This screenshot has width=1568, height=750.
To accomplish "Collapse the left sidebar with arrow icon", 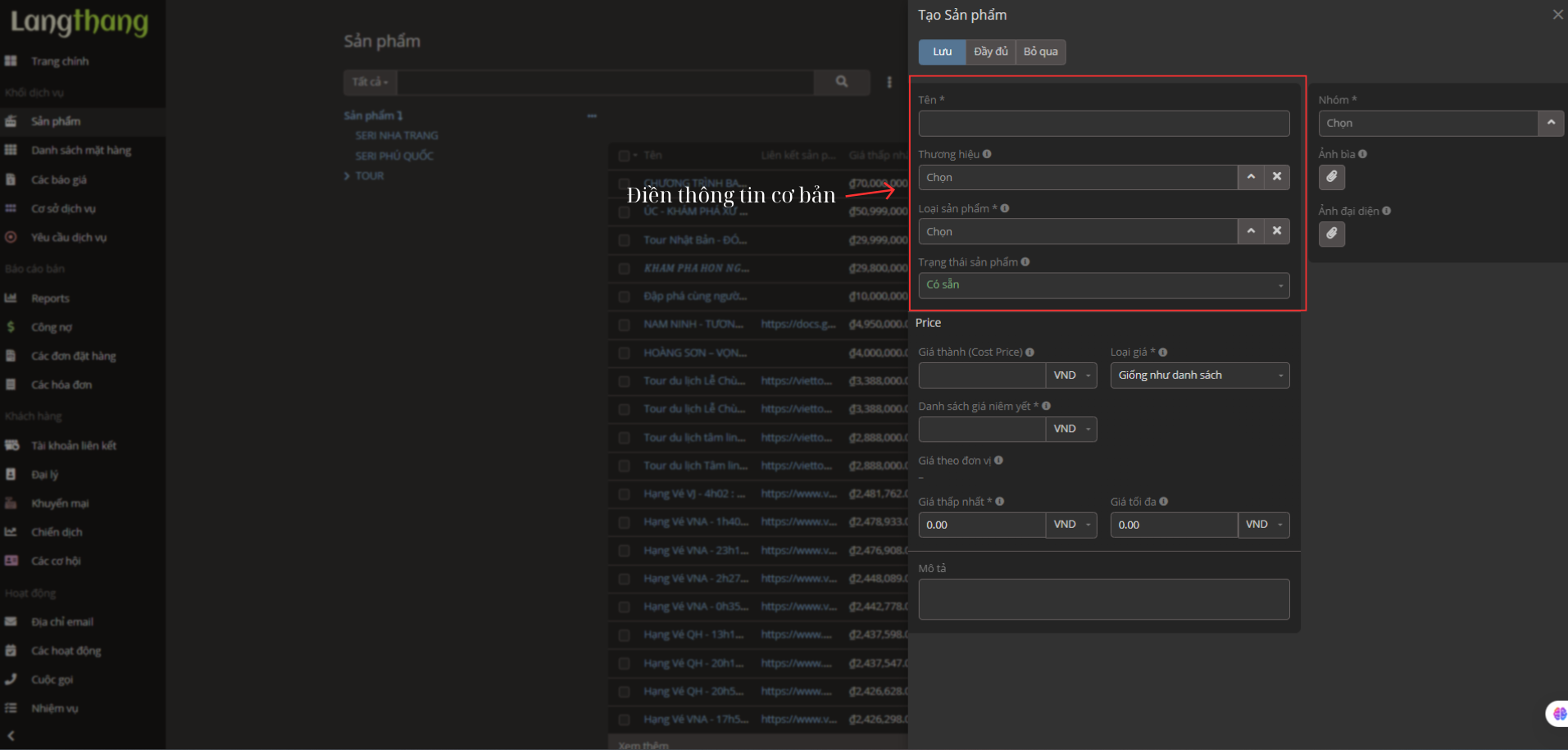I will click(x=11, y=736).
